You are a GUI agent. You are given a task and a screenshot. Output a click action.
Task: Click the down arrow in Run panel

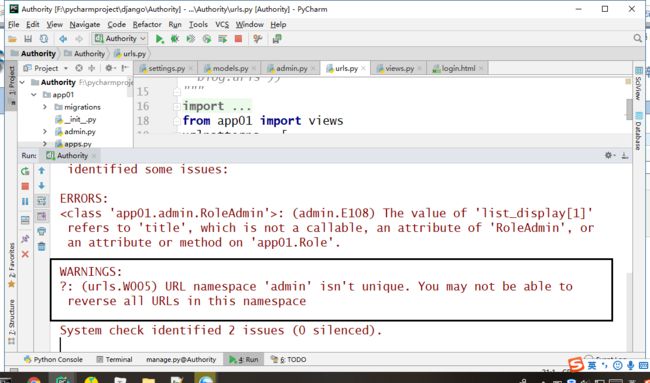pyautogui.click(x=41, y=186)
